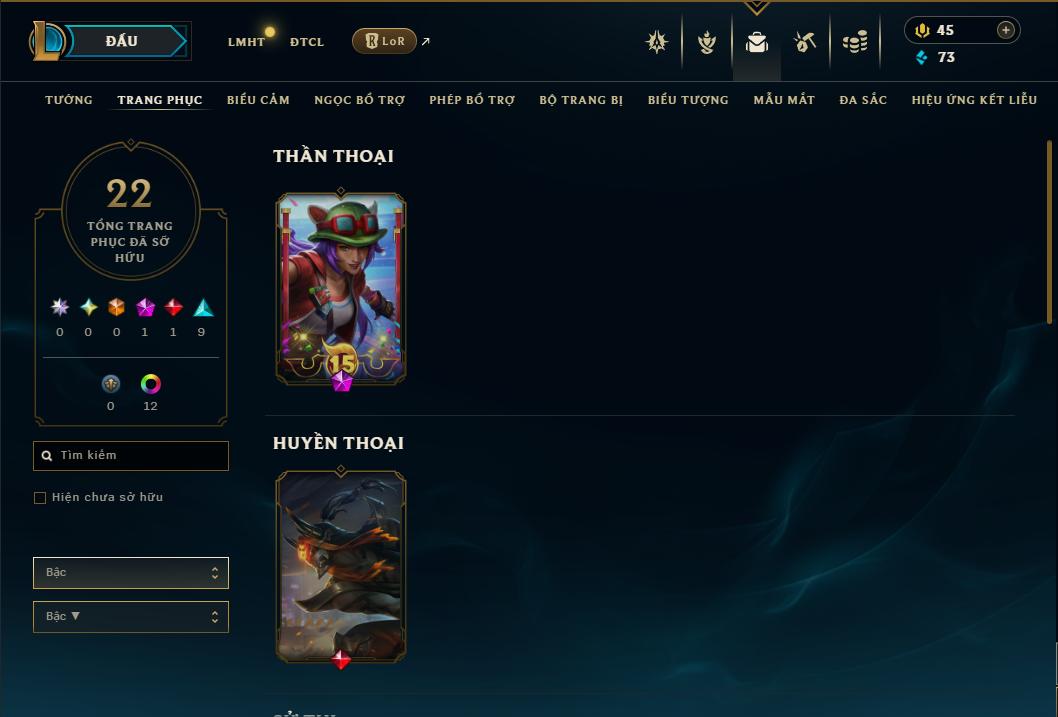Select the chroma color wheel icon
This screenshot has width=1058, height=717.
click(x=150, y=384)
